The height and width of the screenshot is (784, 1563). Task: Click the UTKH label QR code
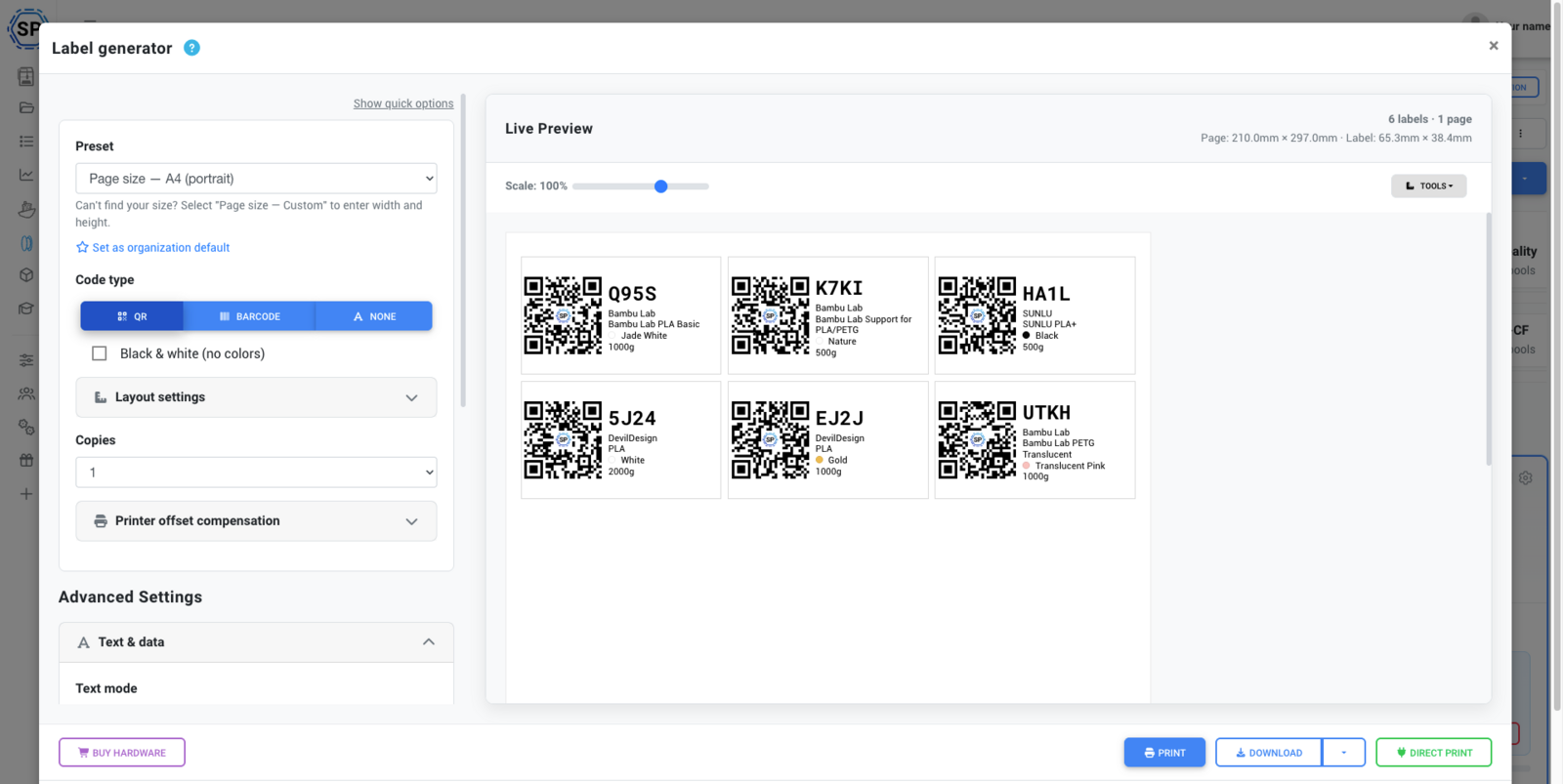[977, 440]
